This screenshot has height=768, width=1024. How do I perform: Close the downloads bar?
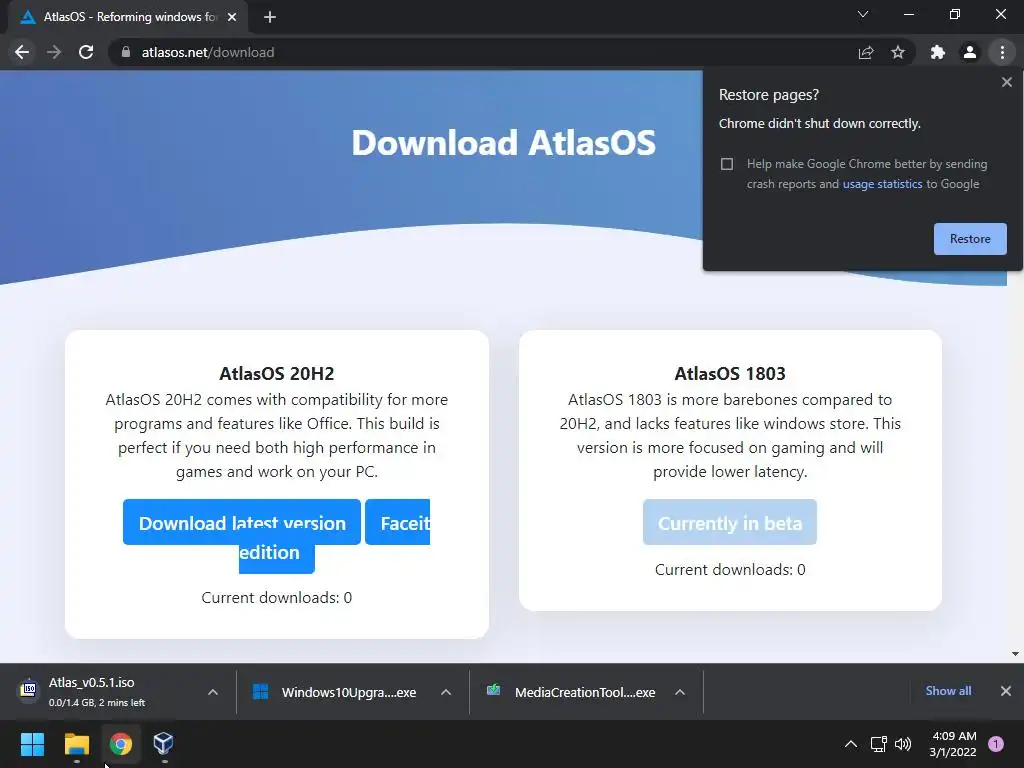click(x=1006, y=691)
